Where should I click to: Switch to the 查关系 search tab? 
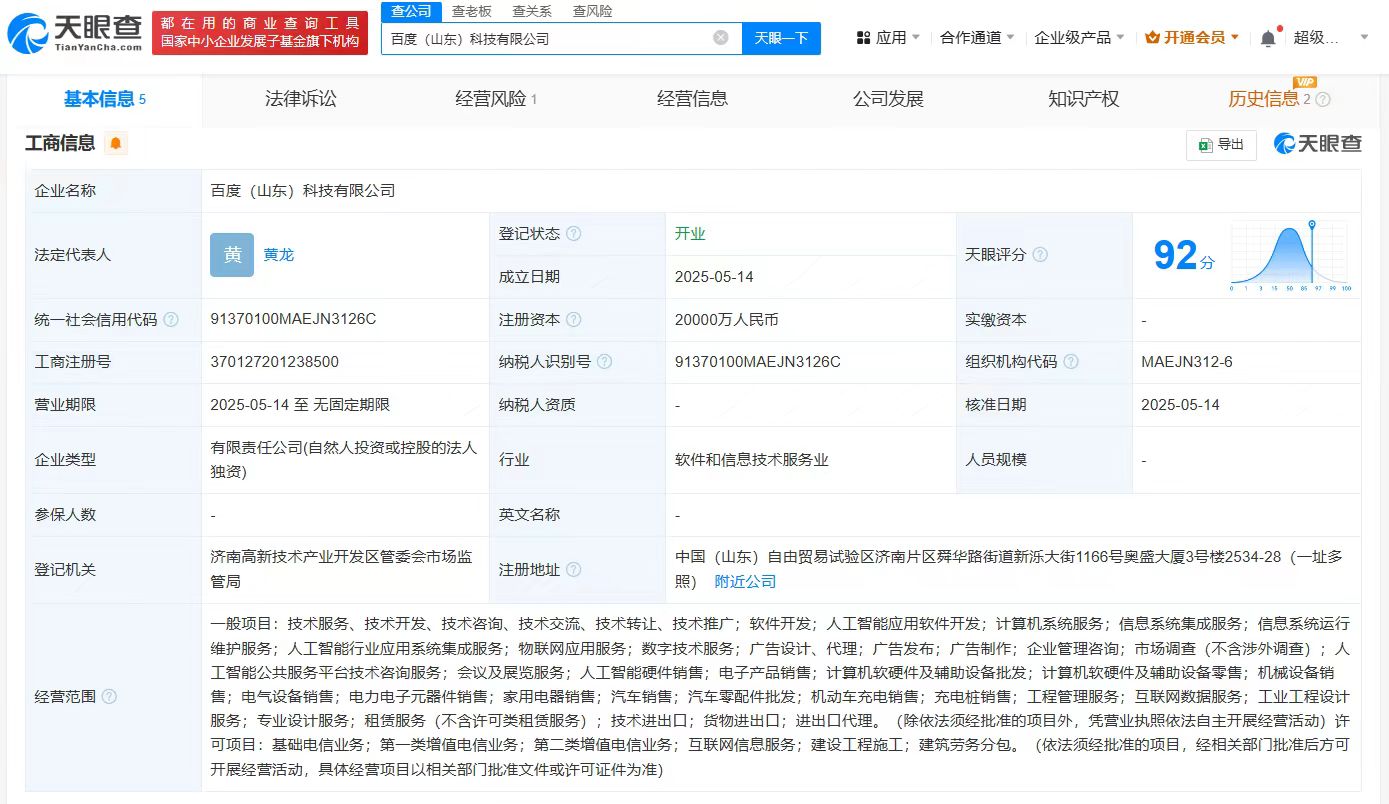(532, 11)
